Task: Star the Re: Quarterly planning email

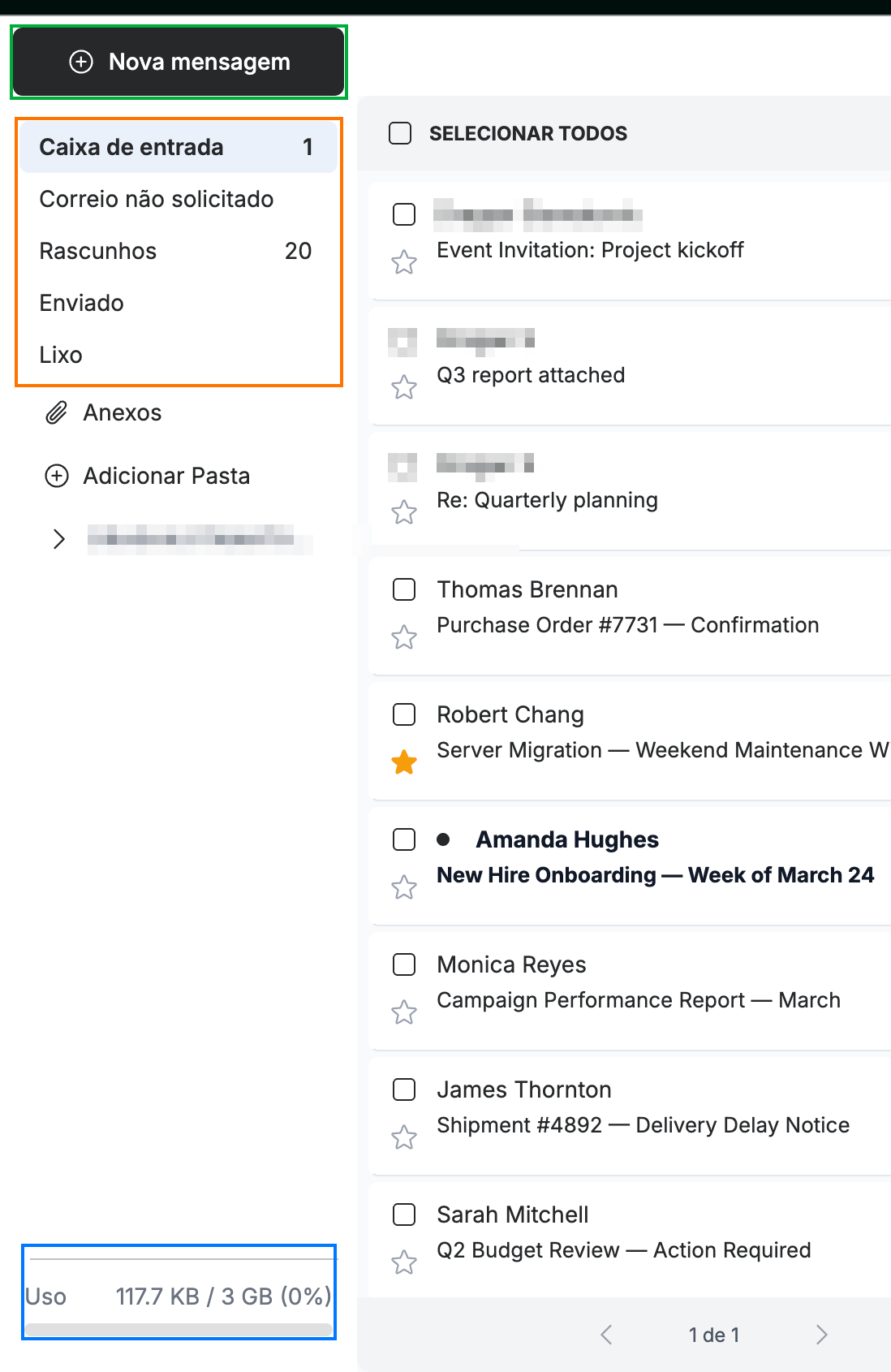Action: pyautogui.click(x=404, y=512)
